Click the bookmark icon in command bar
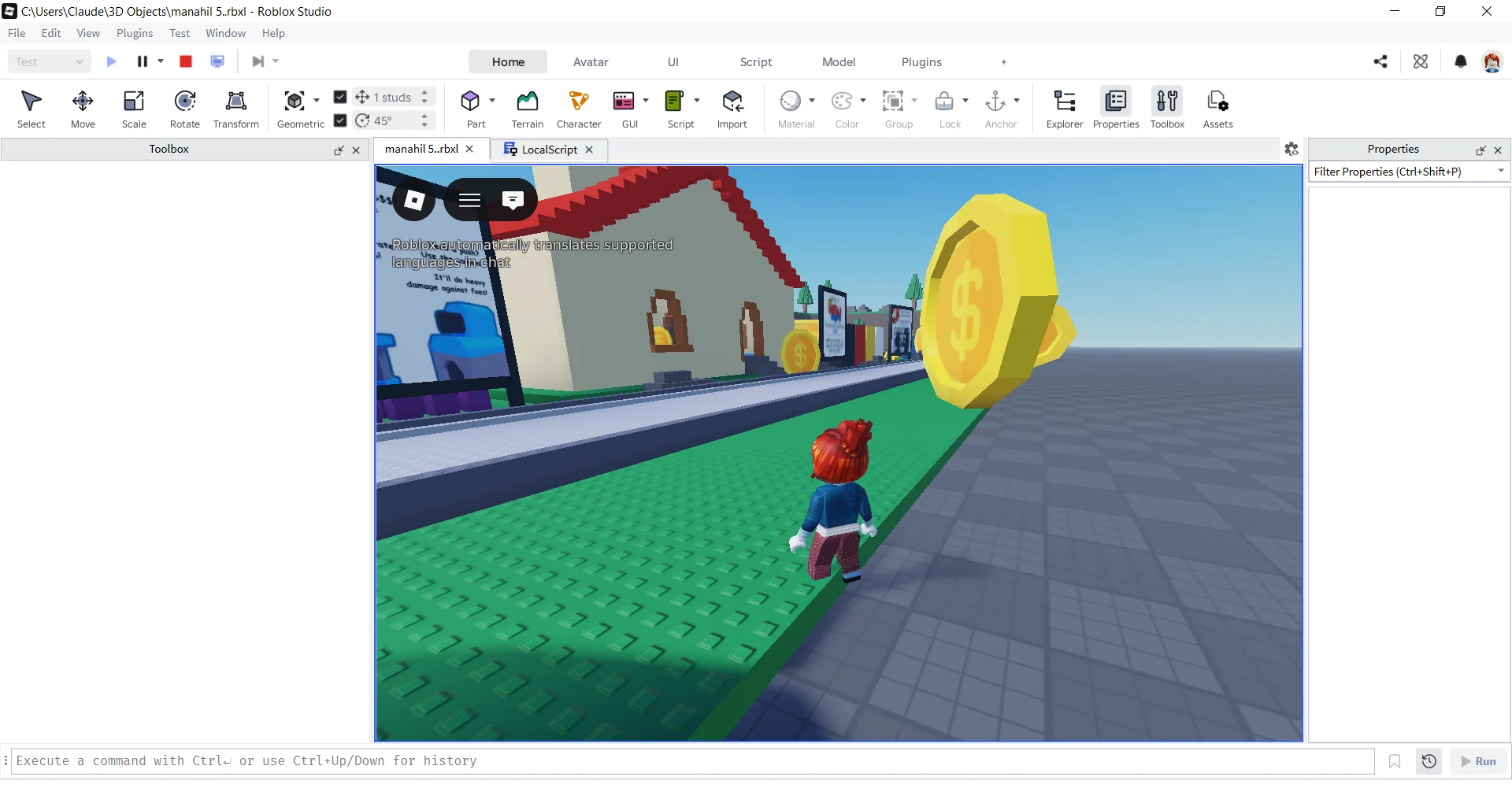 1395,761
